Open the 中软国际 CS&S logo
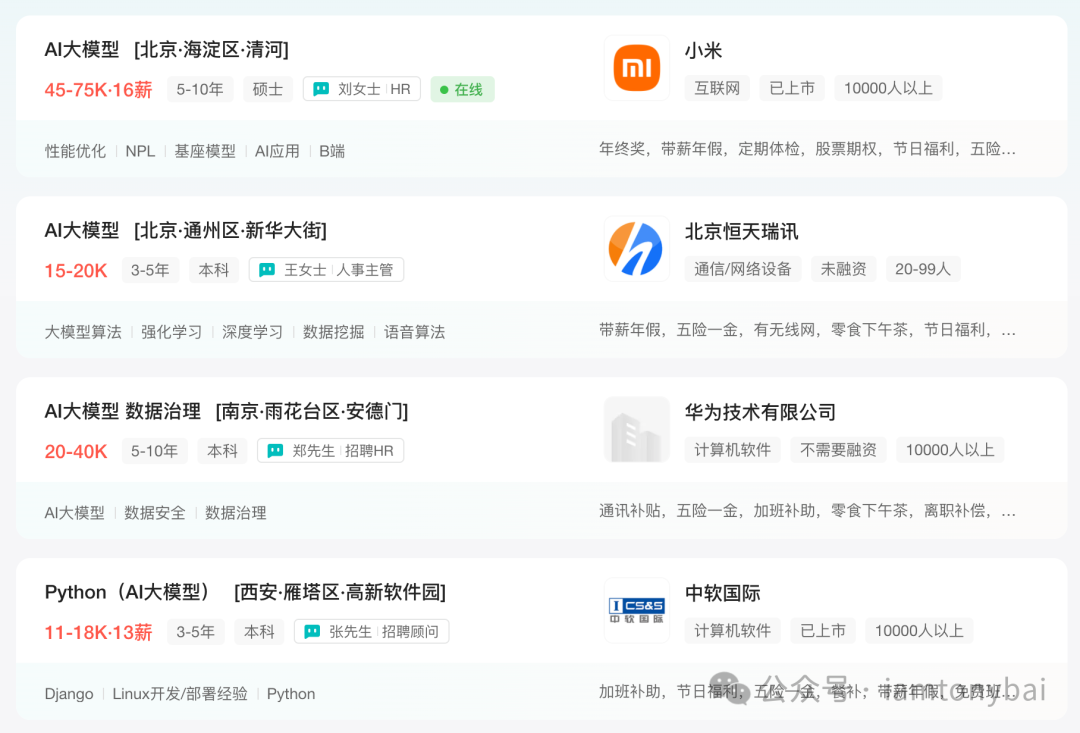Screen dimensions: 1080x733 [636, 610]
